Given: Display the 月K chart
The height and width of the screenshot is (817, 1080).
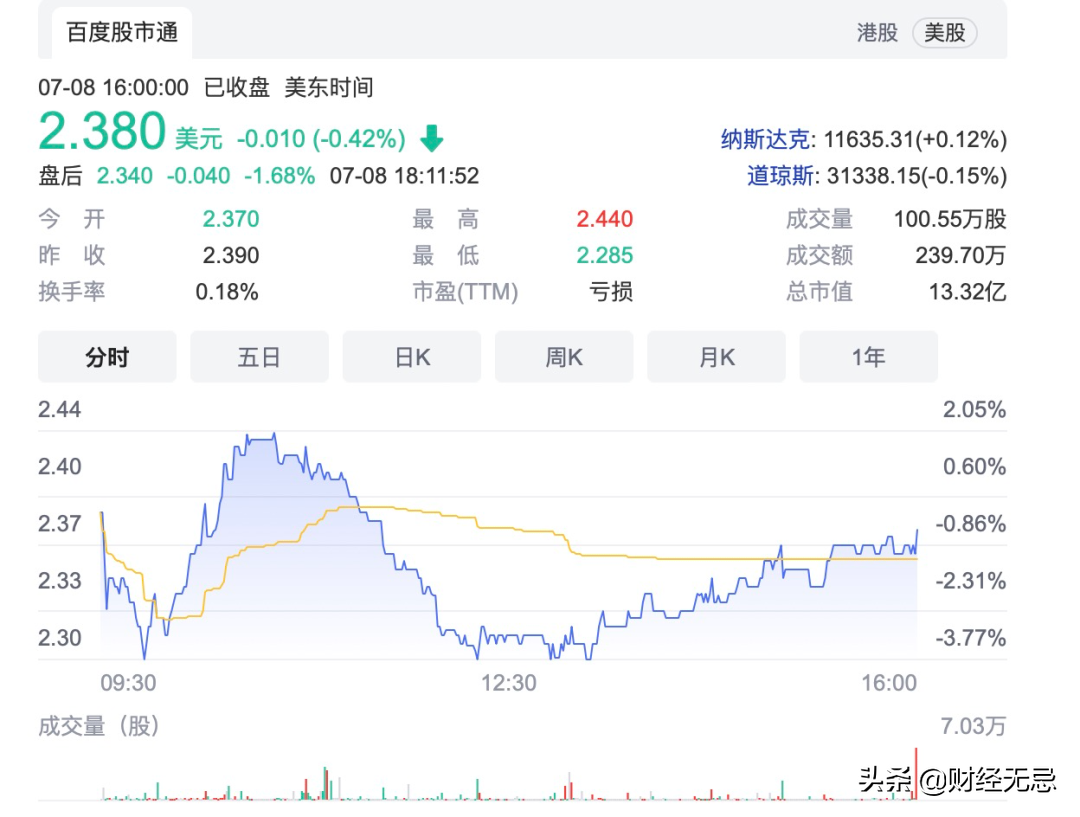Looking at the screenshot, I should [716, 357].
